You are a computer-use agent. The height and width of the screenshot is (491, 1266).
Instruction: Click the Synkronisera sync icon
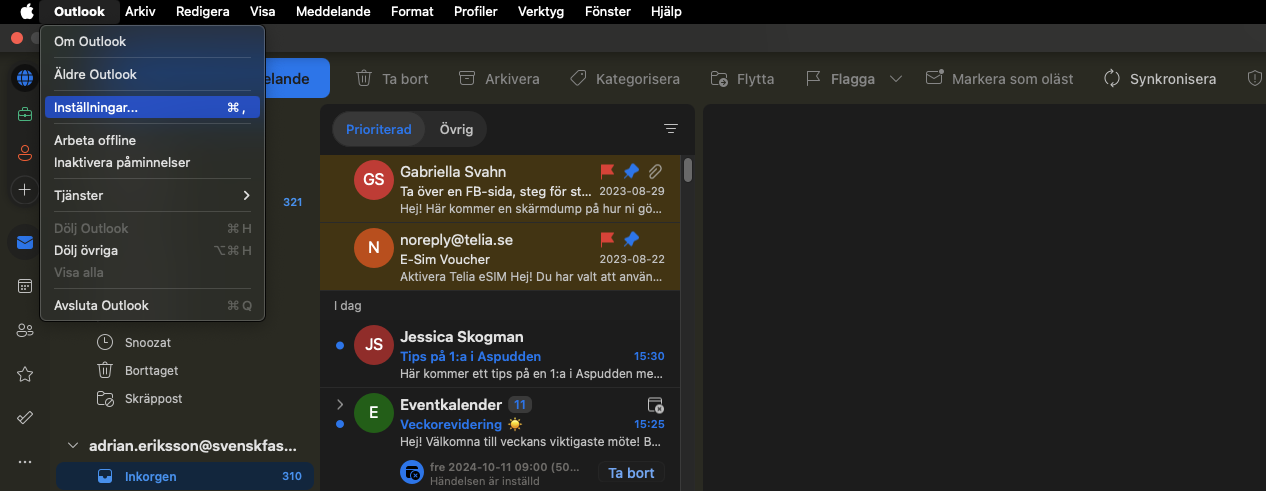pyautogui.click(x=1111, y=79)
